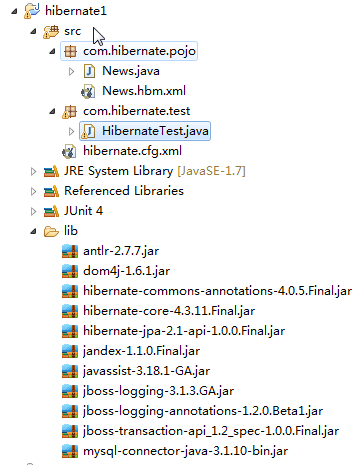362x465 pixels.
Task: Select News.hbm.xml file name
Action: pyautogui.click(x=144, y=91)
